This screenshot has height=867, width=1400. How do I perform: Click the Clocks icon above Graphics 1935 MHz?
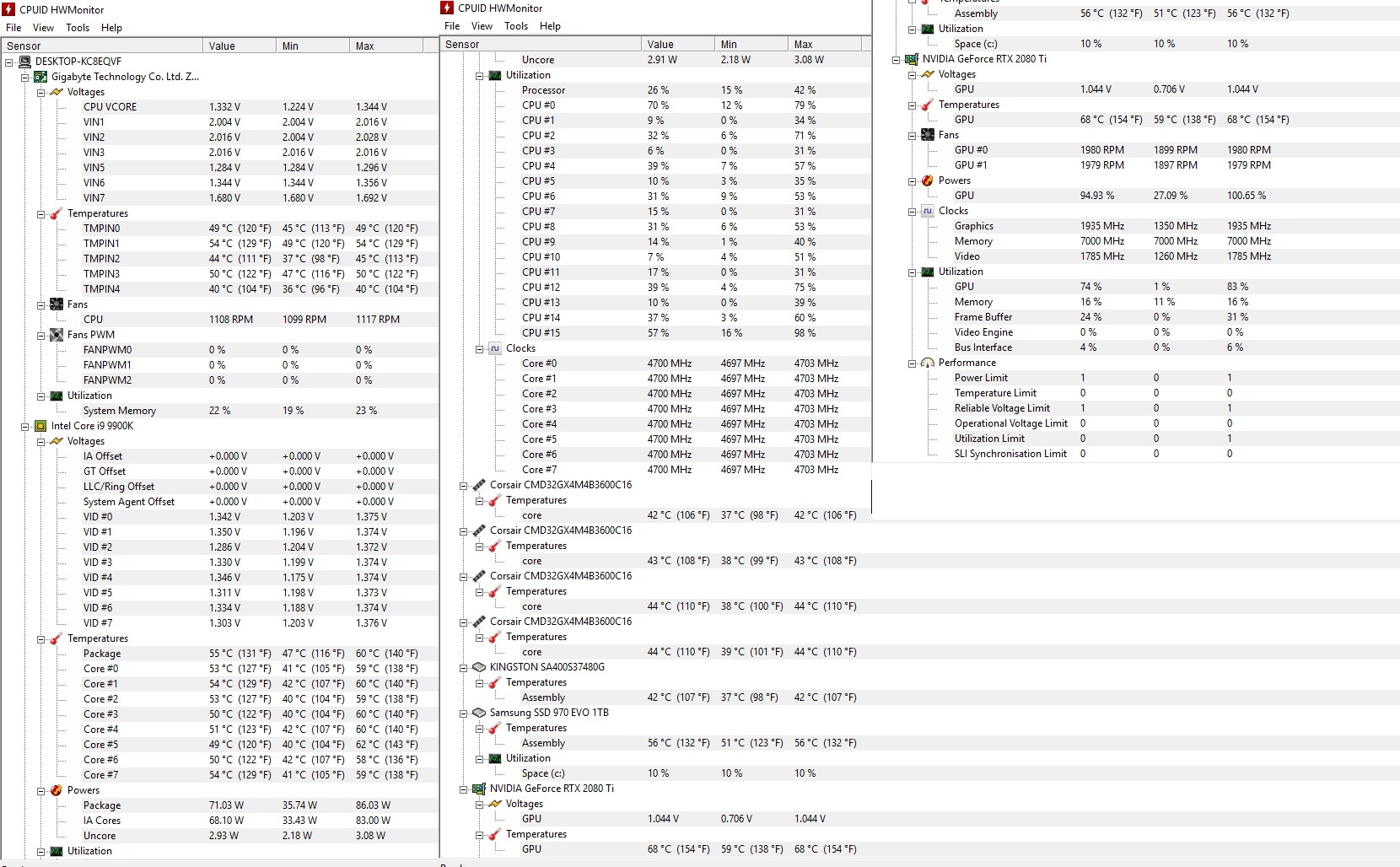(x=928, y=211)
